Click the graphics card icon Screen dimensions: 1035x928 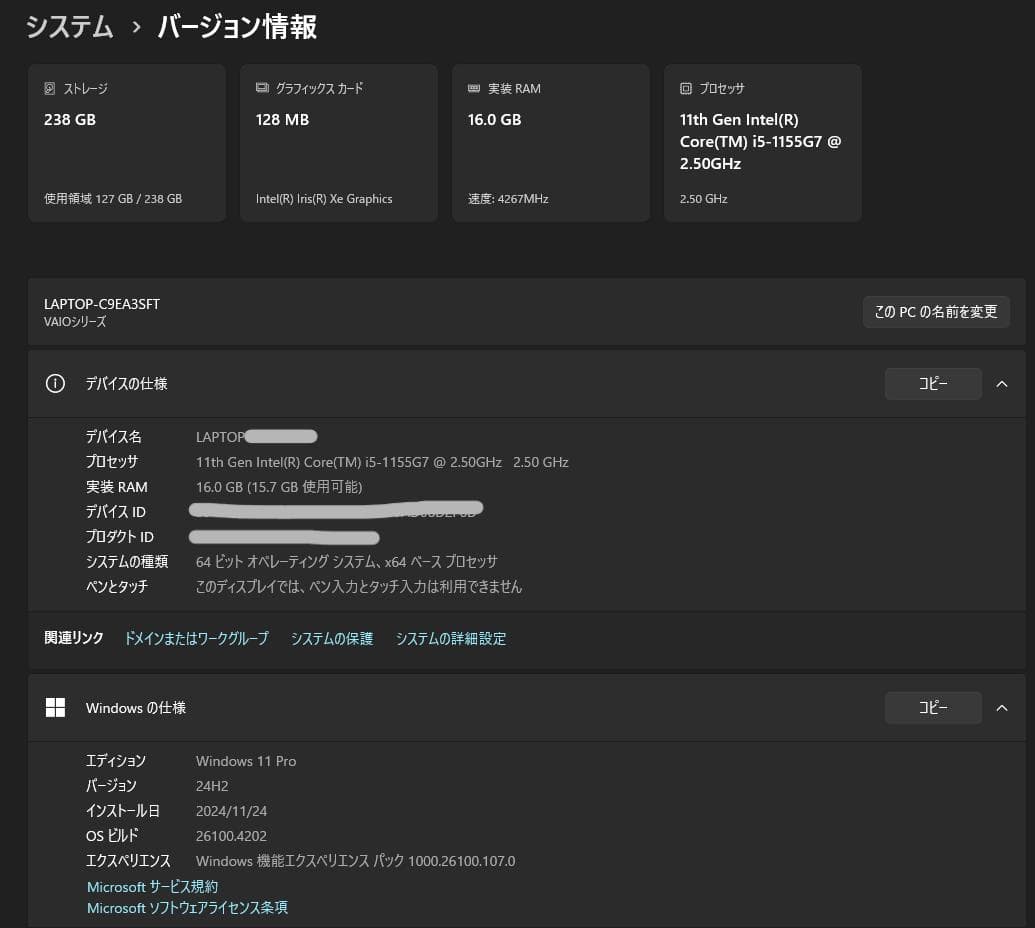262,88
